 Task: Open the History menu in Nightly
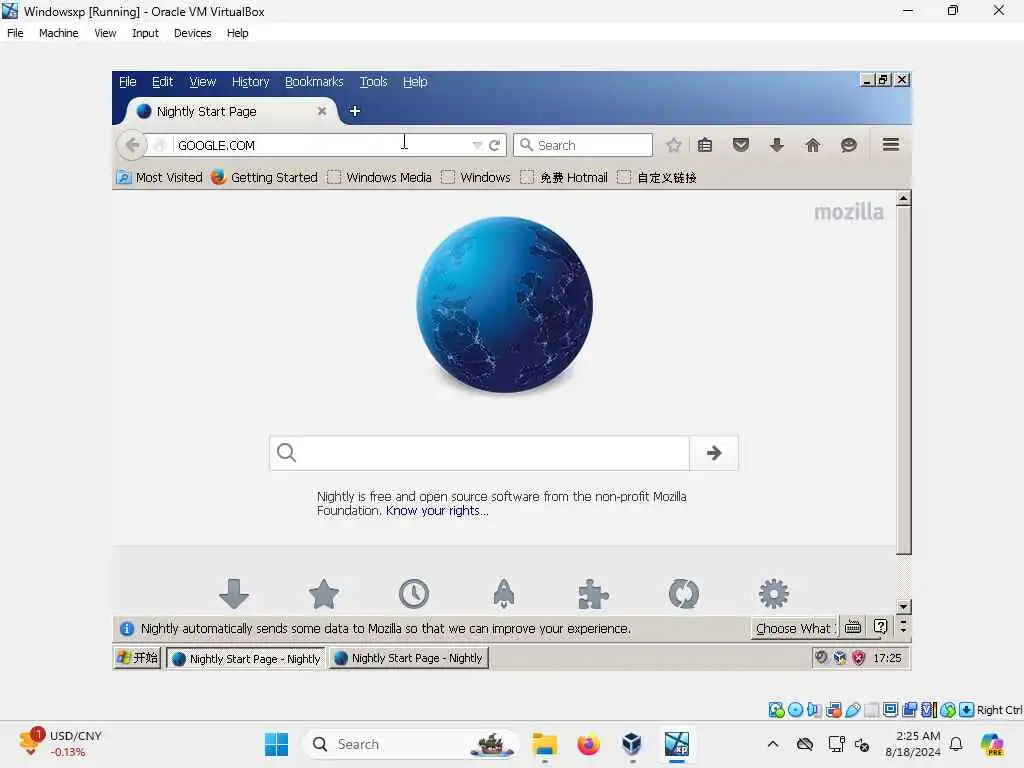click(250, 82)
